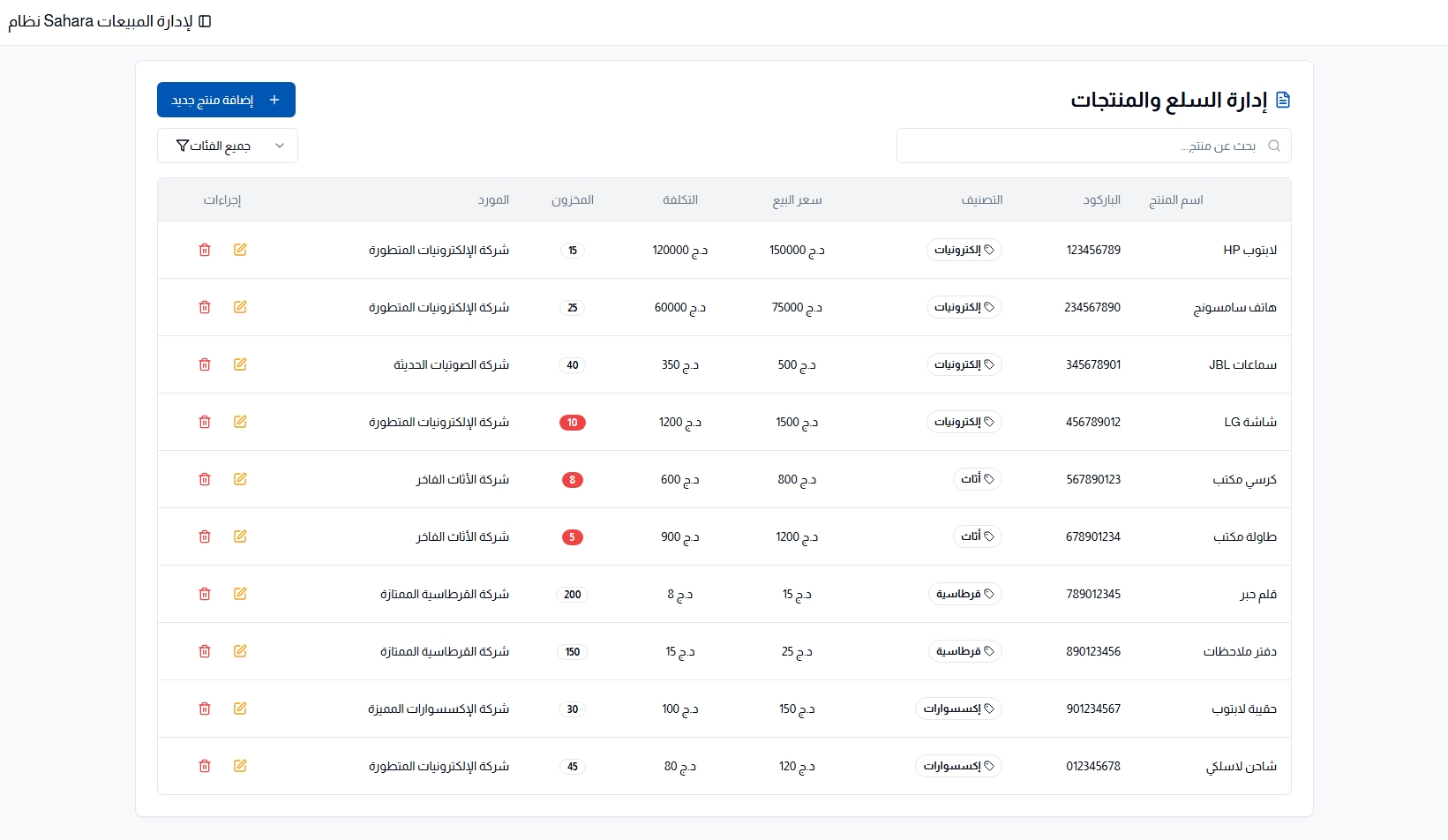Delete the دفتر ملاحظات product
Viewport: 1448px width, 840px height.
tap(205, 651)
